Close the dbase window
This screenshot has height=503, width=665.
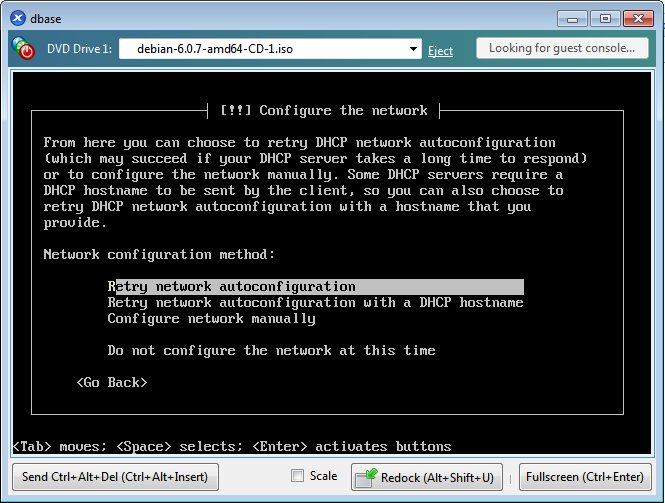638,19
